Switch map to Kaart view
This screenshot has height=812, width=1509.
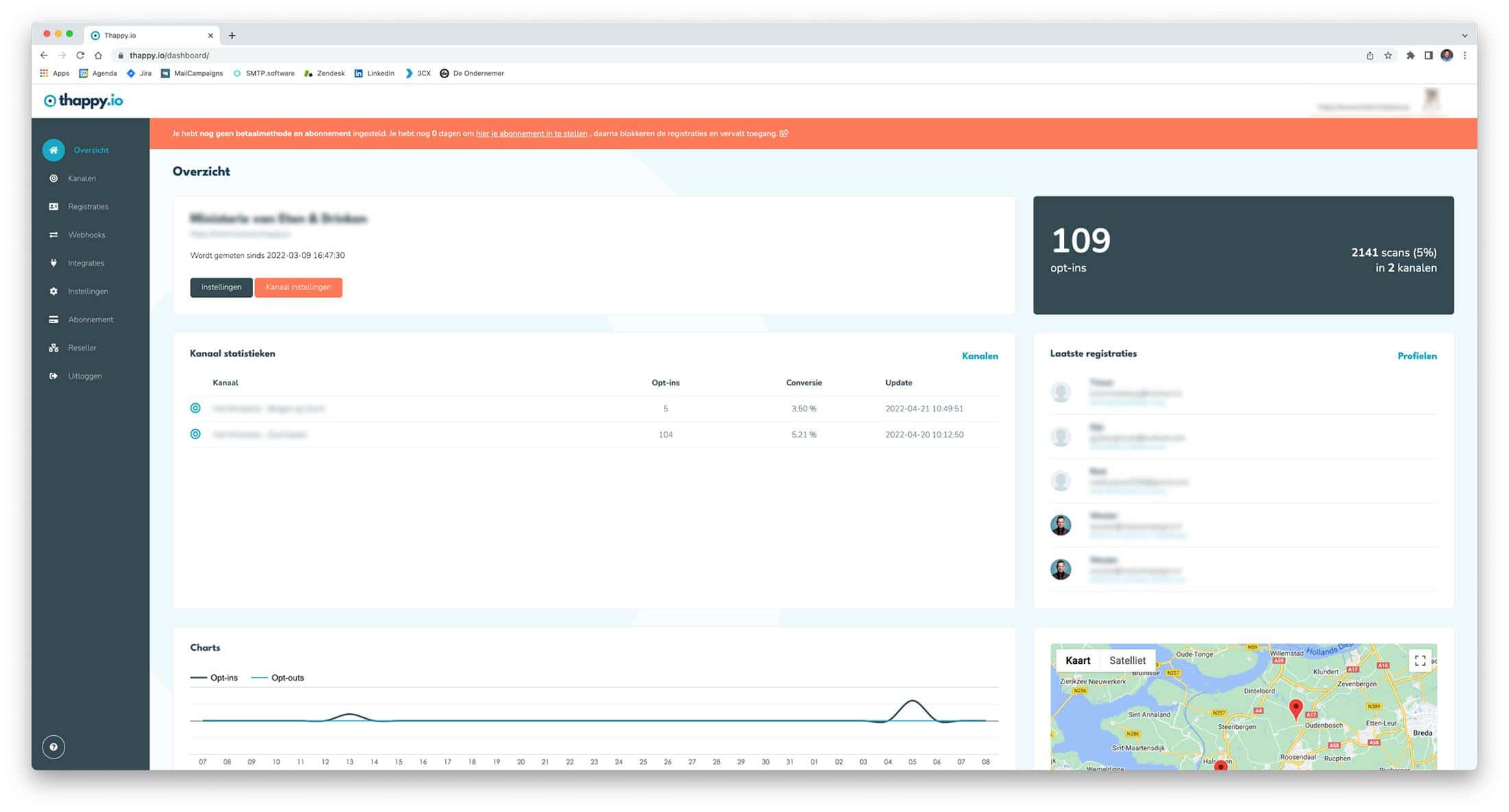[1078, 660]
